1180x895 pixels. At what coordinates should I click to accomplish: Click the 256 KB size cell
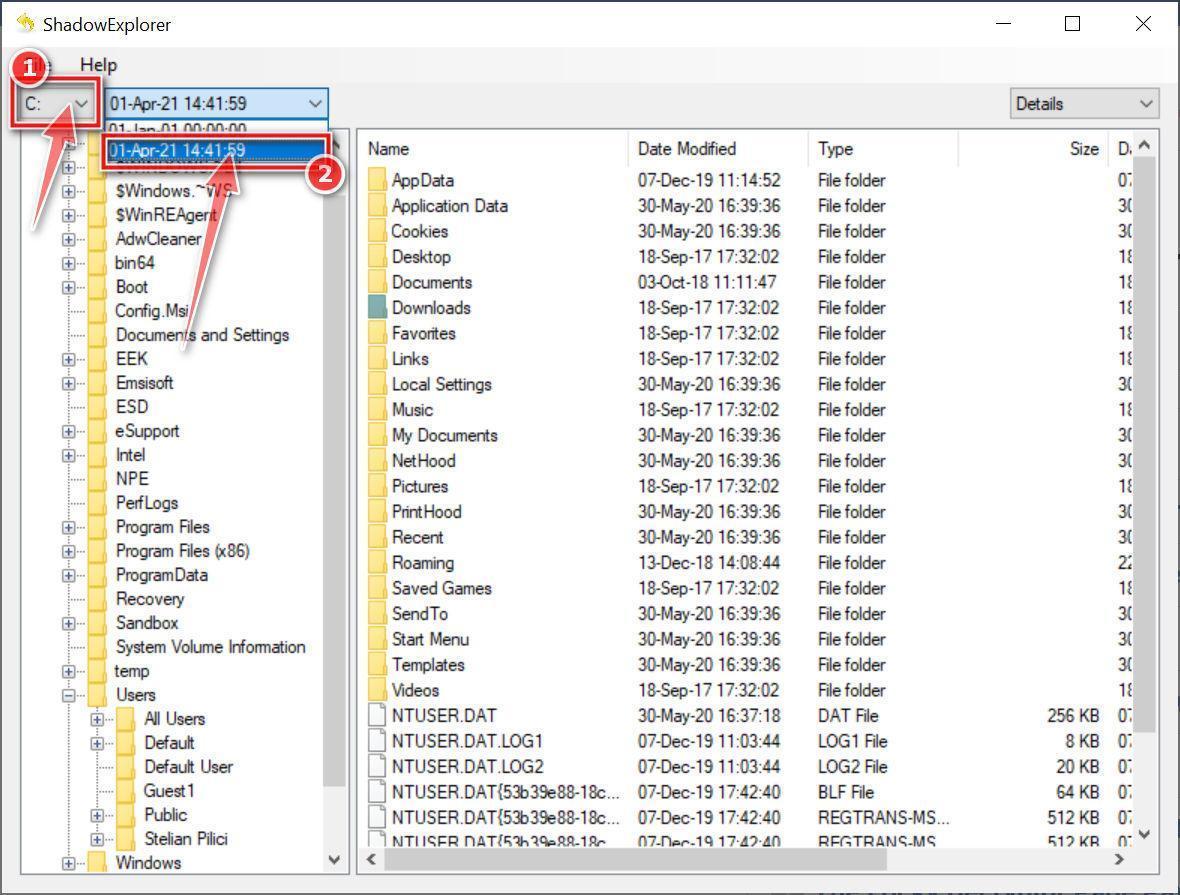[x=1073, y=715]
